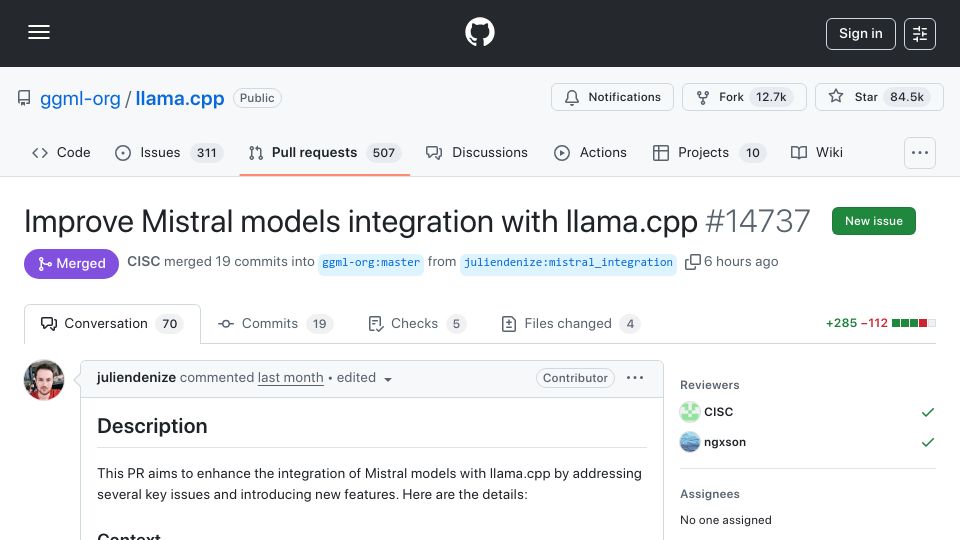Screen dimensions: 960x540
Task: Open the juliendenize:mistral_integration branch link
Action: [x=568, y=263]
